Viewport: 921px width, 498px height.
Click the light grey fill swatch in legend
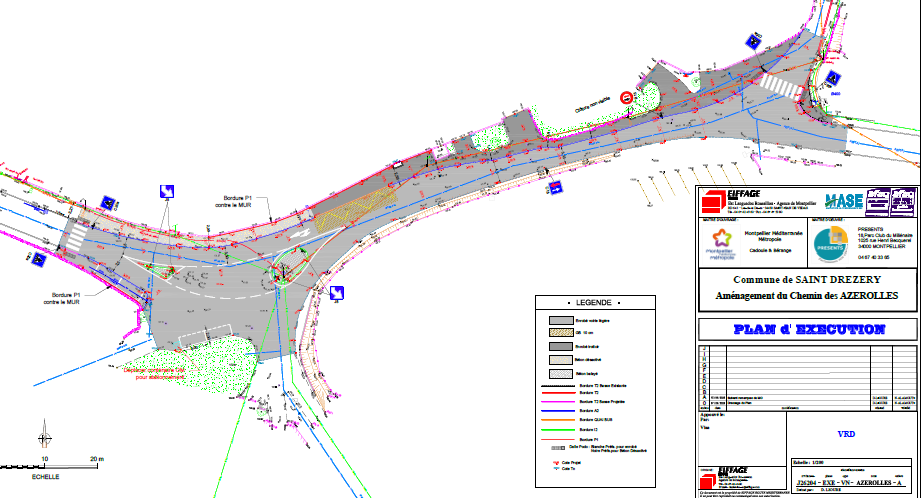pyautogui.click(x=561, y=321)
